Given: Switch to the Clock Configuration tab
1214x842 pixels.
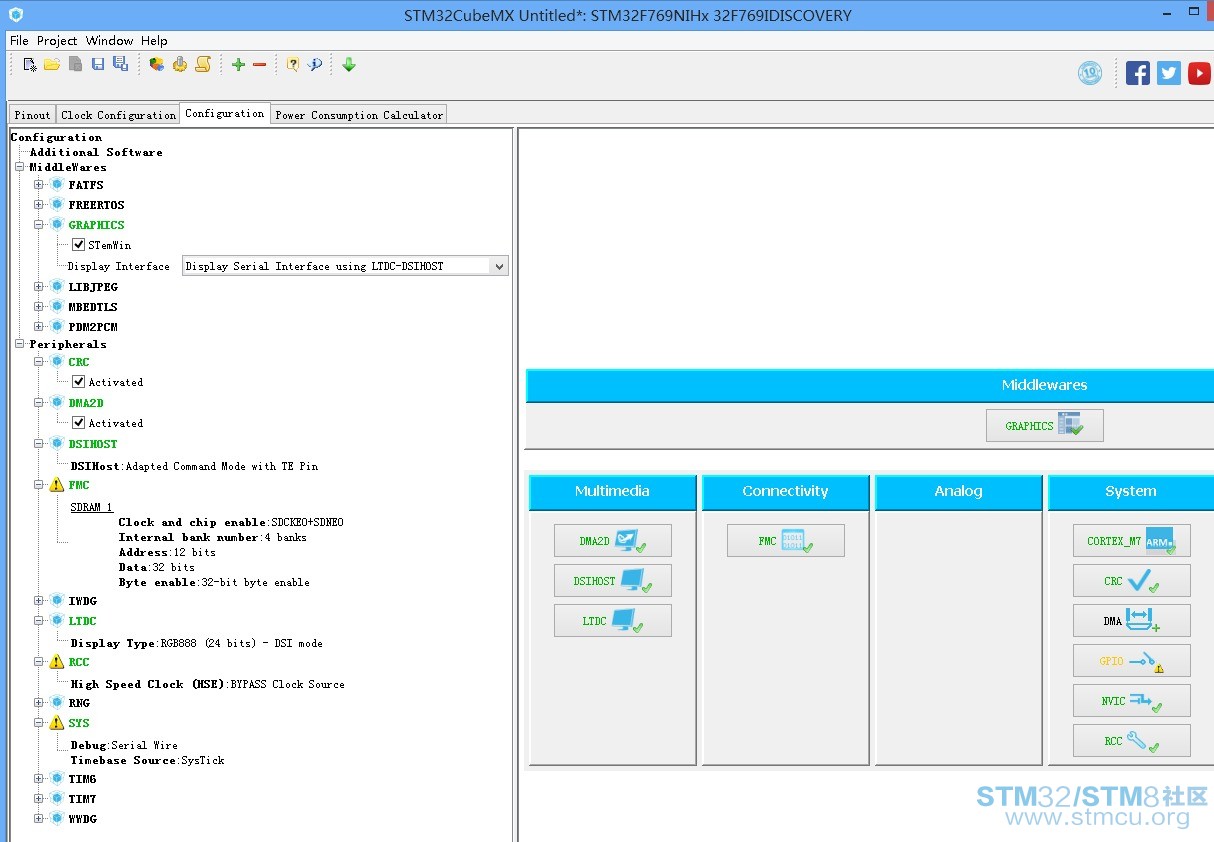Looking at the screenshot, I should tap(118, 115).
